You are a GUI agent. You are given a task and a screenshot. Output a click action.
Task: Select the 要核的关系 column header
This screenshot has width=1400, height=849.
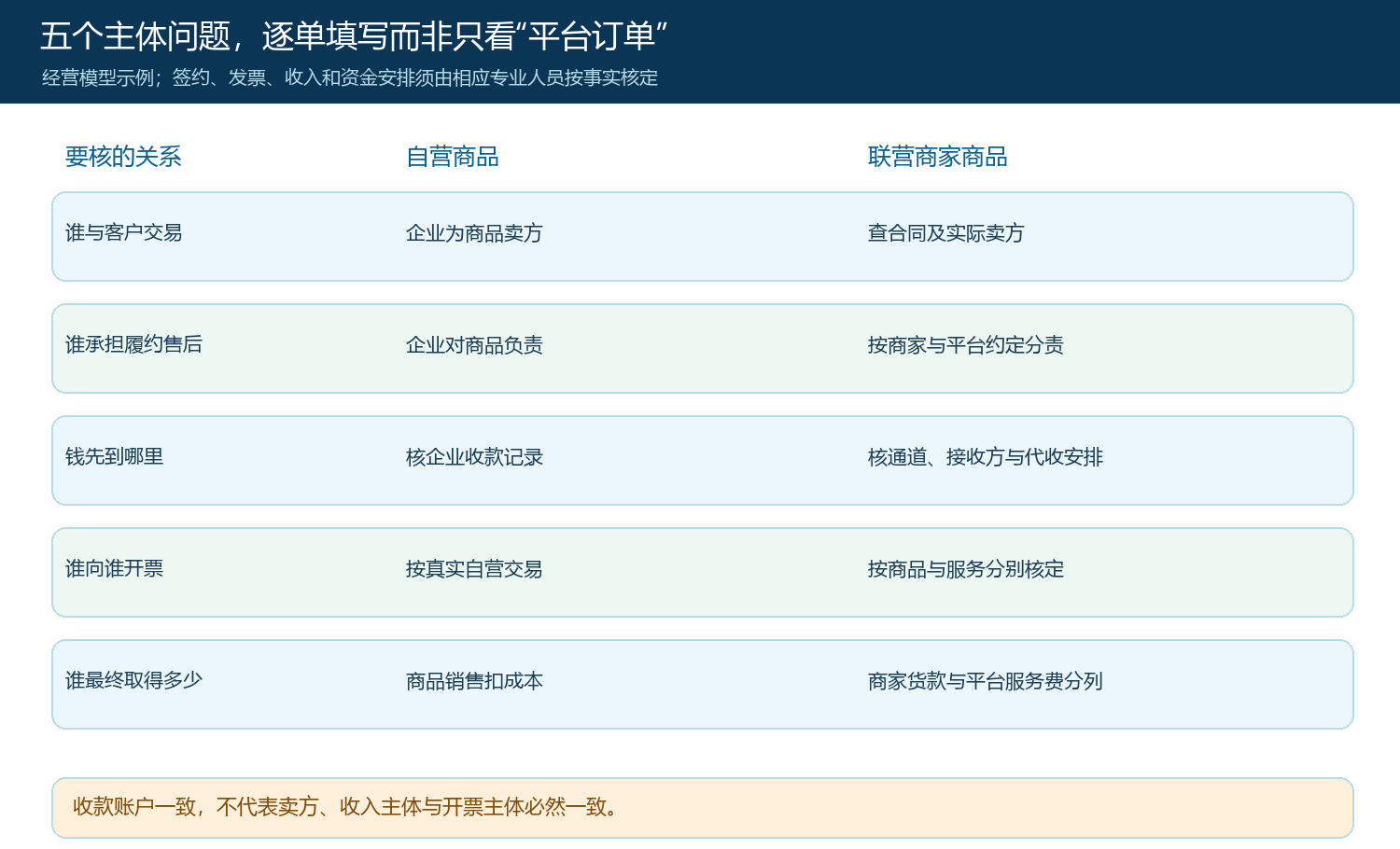click(x=123, y=157)
